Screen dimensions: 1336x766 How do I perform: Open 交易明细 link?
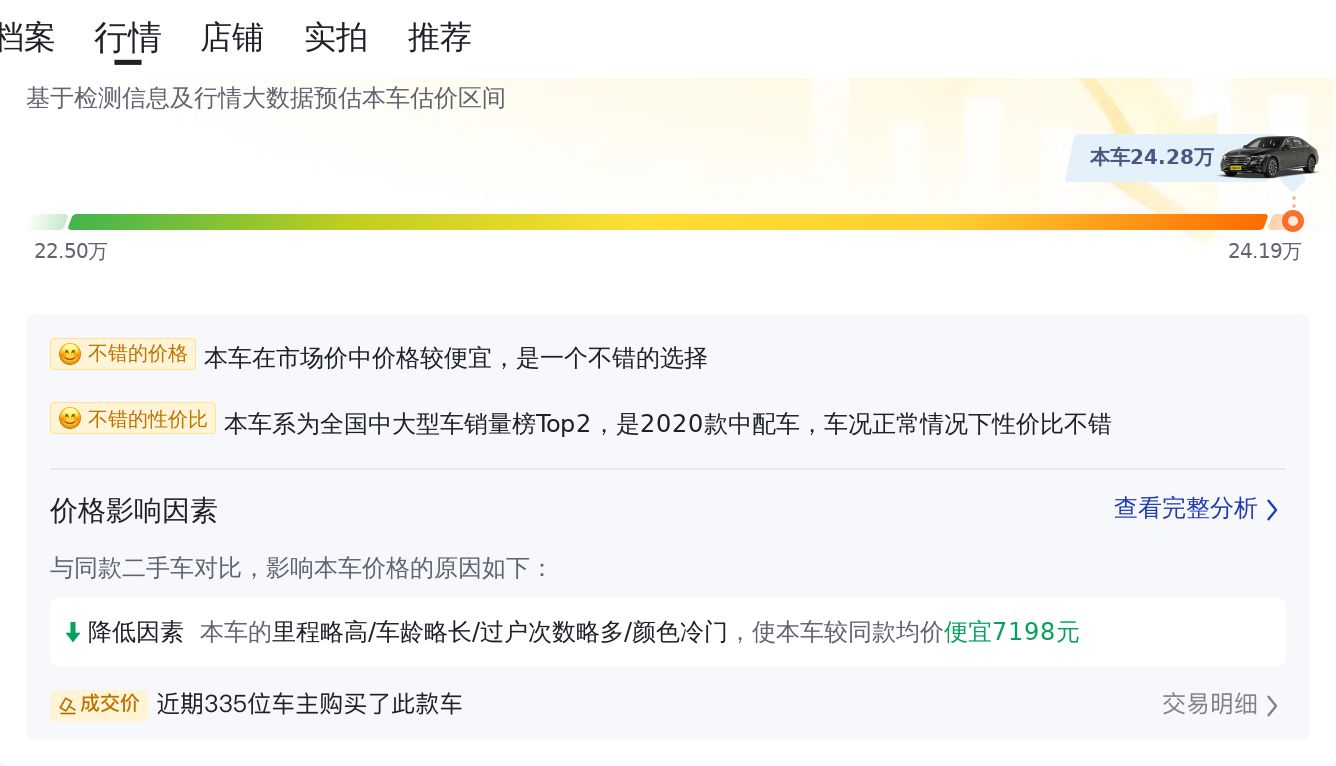coord(1209,704)
